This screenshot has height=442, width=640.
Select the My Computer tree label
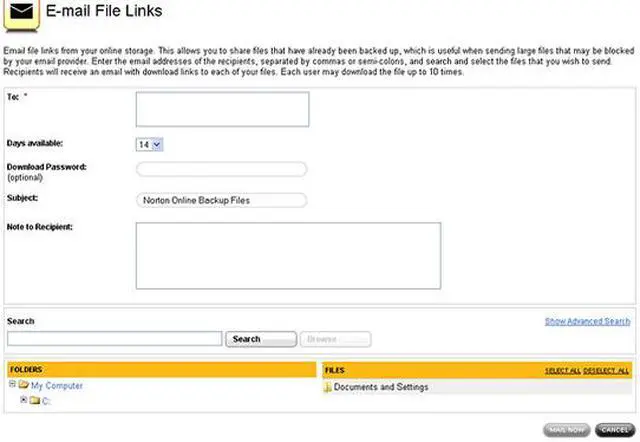point(57,385)
